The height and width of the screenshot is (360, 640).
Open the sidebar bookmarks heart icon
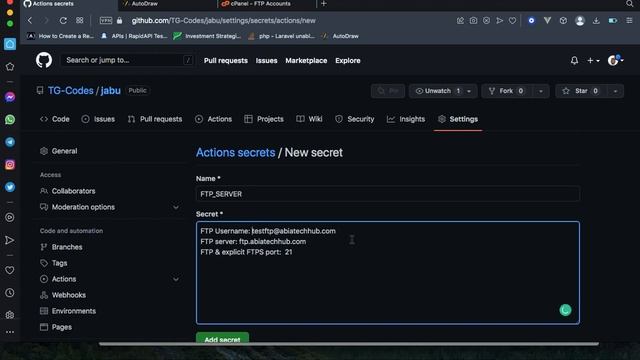coord(10,270)
